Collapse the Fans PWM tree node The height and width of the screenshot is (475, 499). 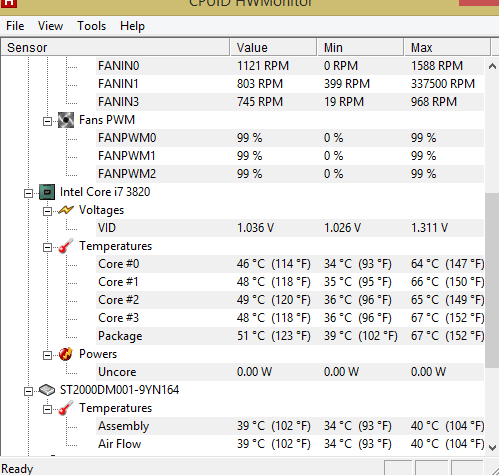(47, 121)
